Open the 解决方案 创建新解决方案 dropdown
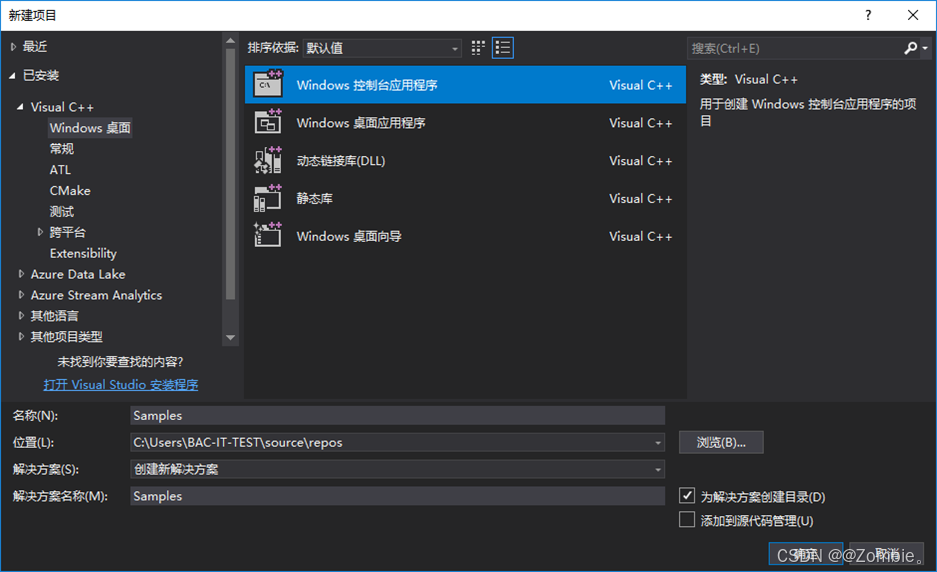The image size is (937, 572). (x=397, y=469)
